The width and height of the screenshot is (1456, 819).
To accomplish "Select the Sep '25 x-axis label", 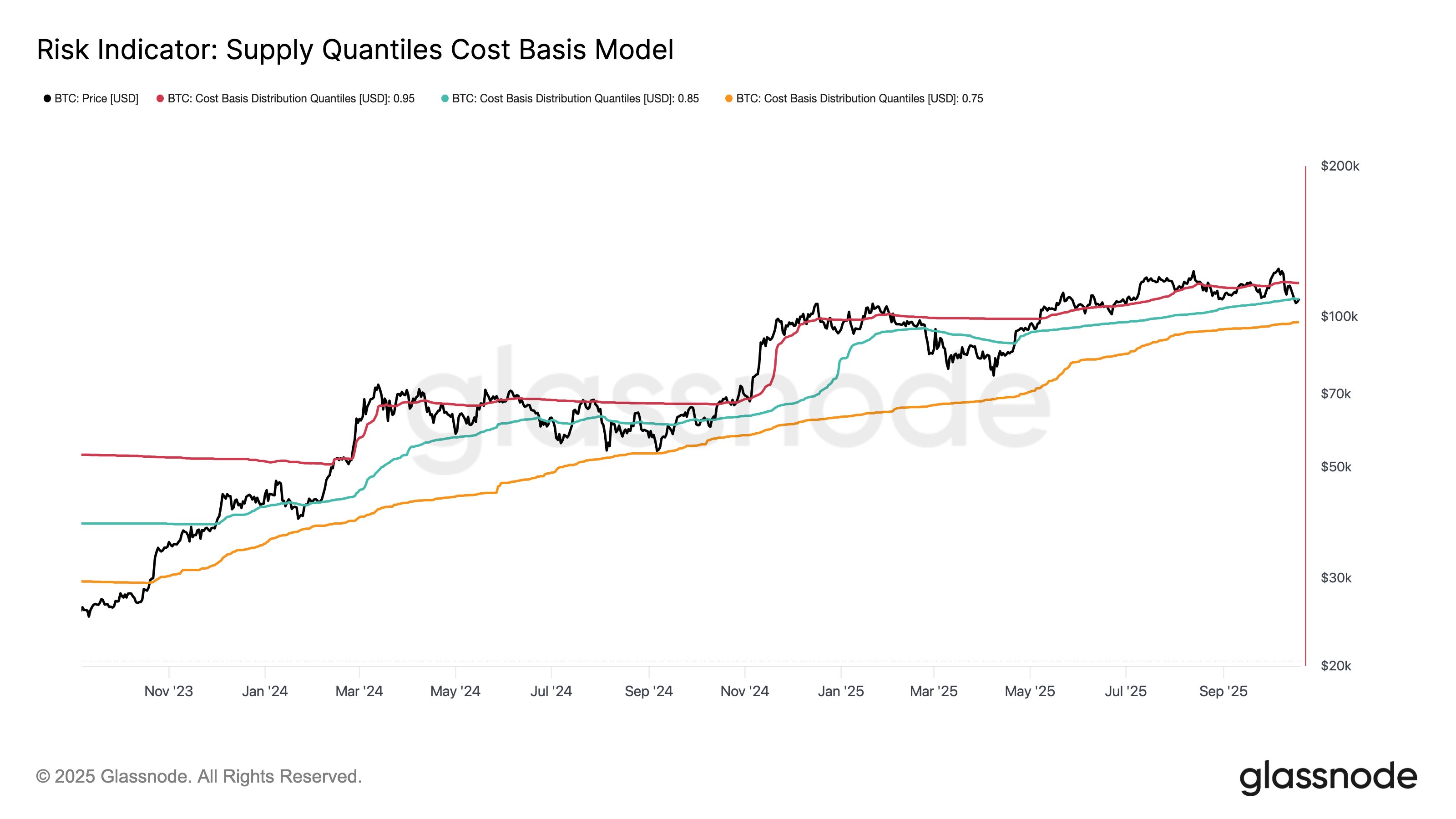I will 1223,691.
